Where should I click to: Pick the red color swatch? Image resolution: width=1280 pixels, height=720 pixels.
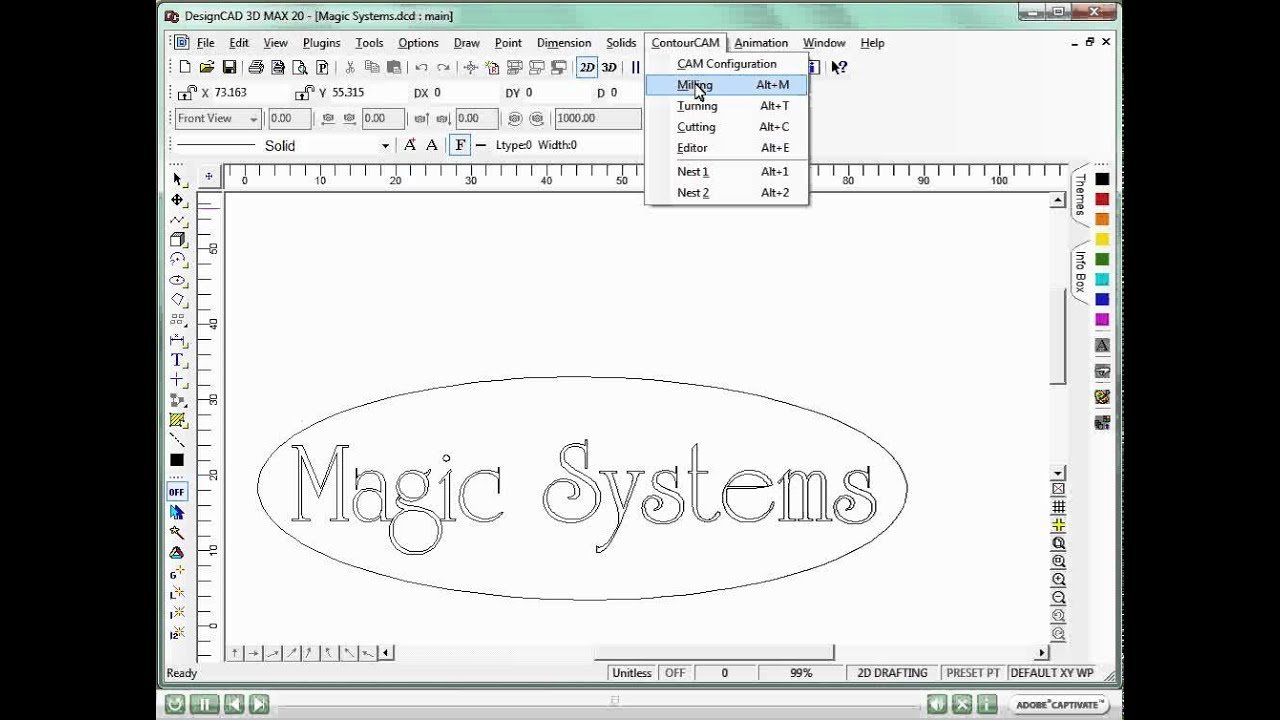coord(1102,199)
